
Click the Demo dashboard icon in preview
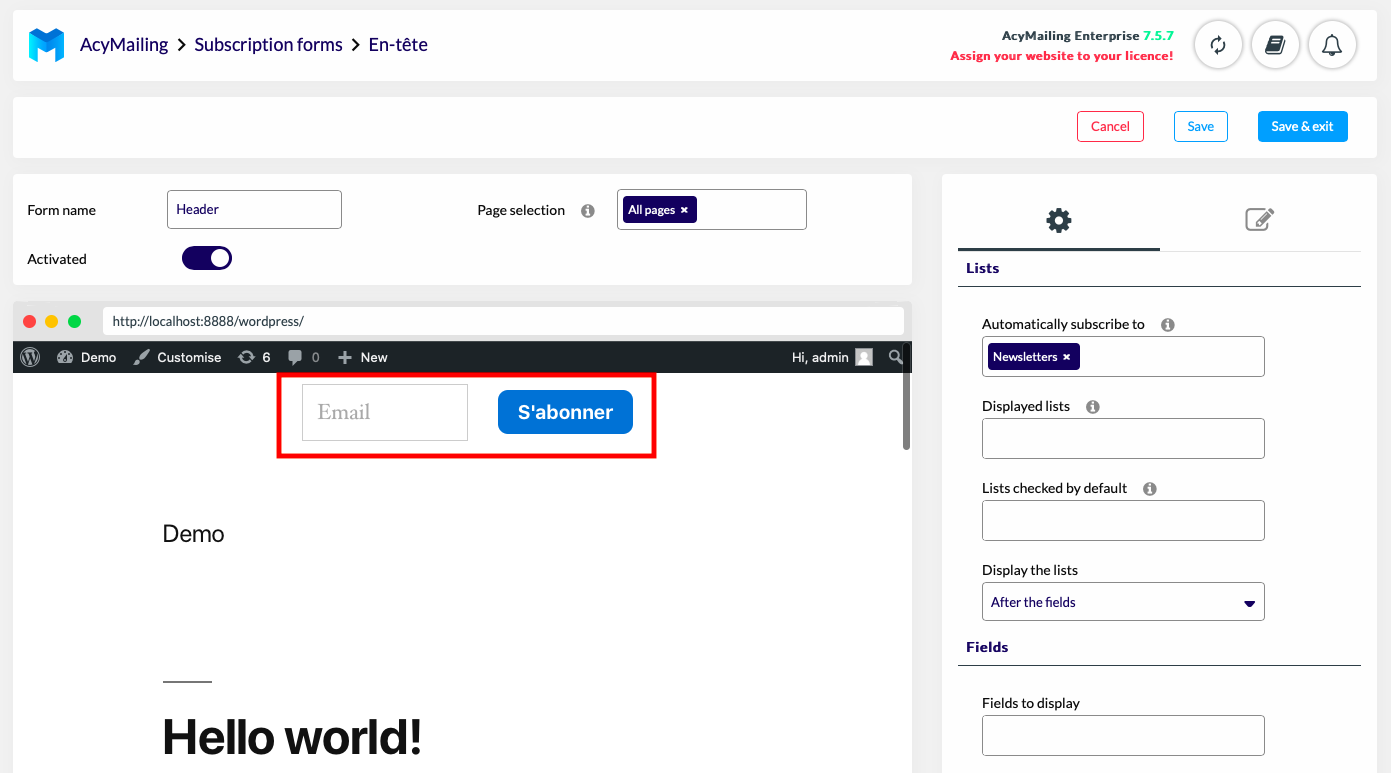click(66, 357)
